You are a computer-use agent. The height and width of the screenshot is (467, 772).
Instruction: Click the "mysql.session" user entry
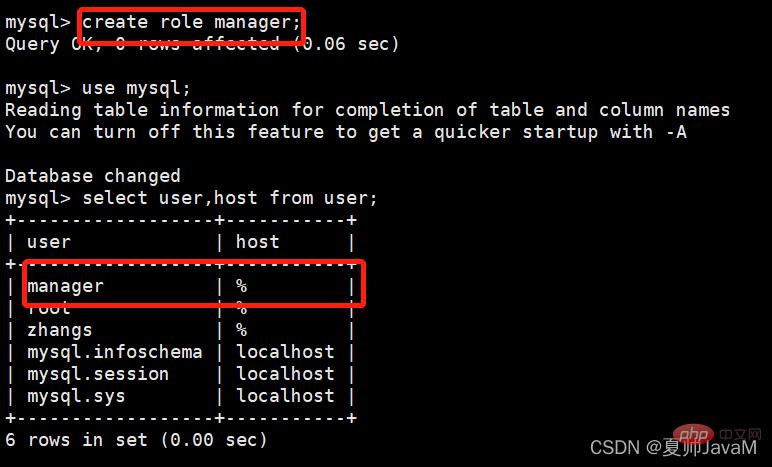pyautogui.click(x=98, y=374)
